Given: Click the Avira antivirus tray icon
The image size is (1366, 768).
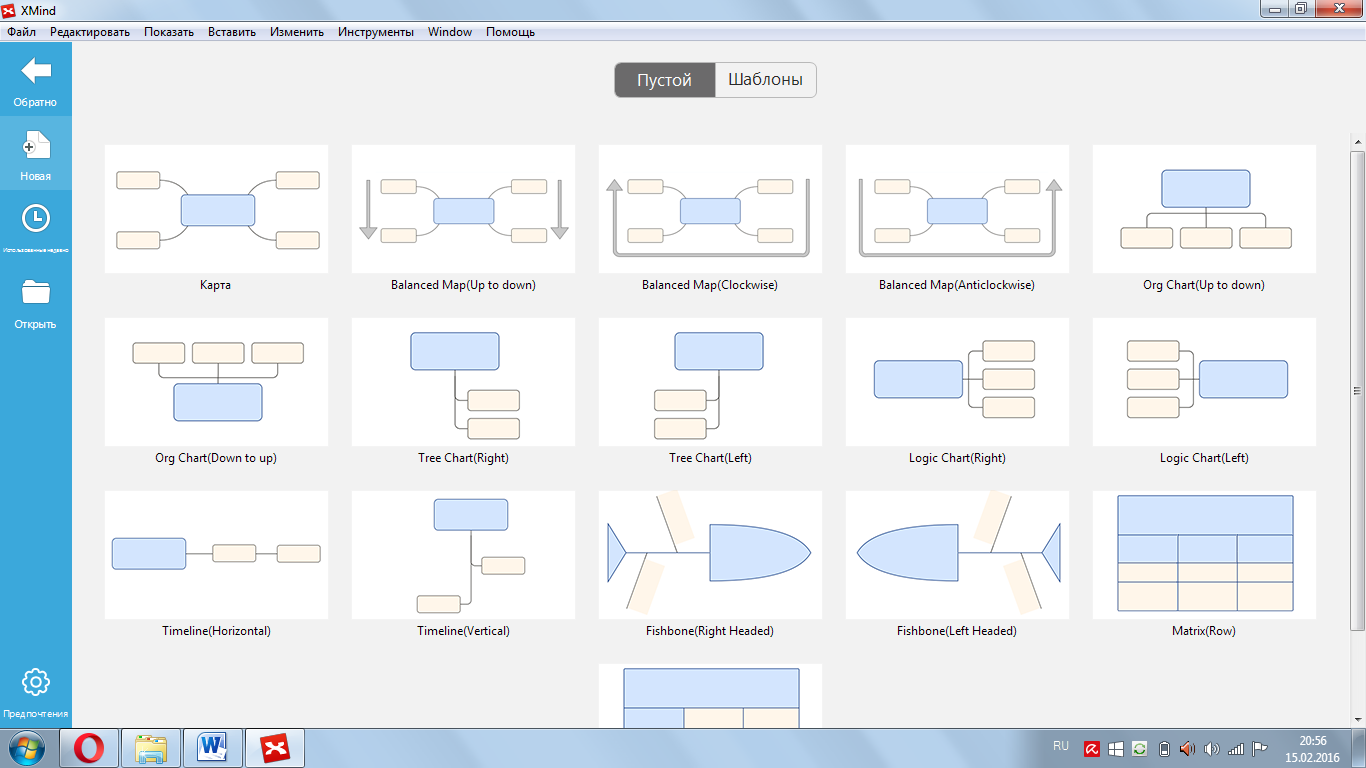Looking at the screenshot, I should coord(1094,749).
